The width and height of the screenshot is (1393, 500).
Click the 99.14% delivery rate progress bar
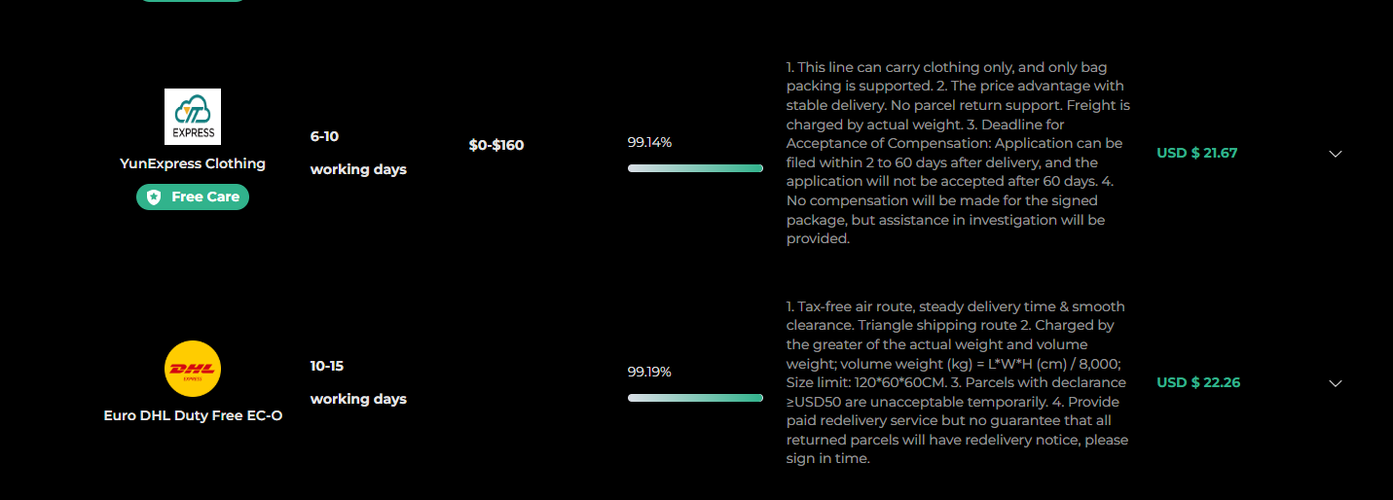[x=695, y=168]
